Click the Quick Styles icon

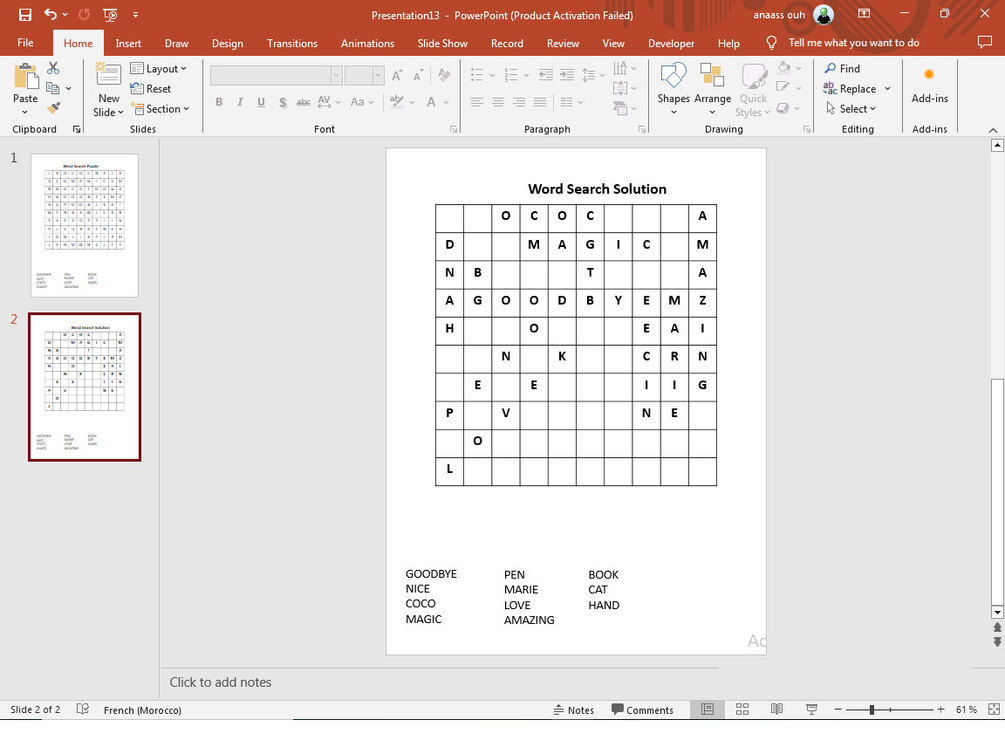[x=754, y=76]
